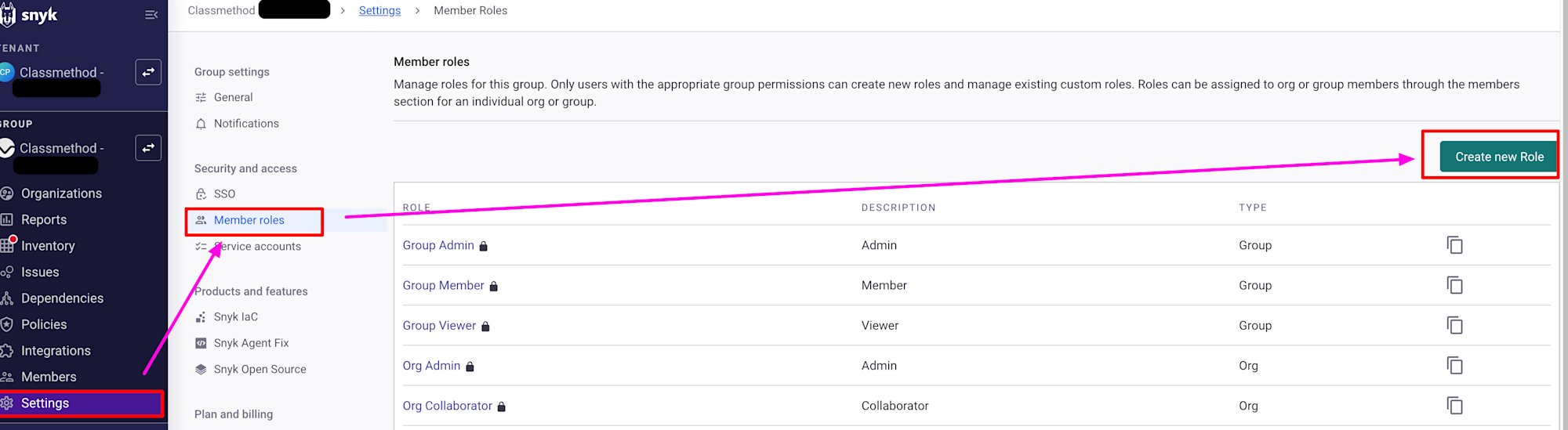Open Snyk Agent Fix settings
This screenshot has height=430, width=1568.
[251, 343]
